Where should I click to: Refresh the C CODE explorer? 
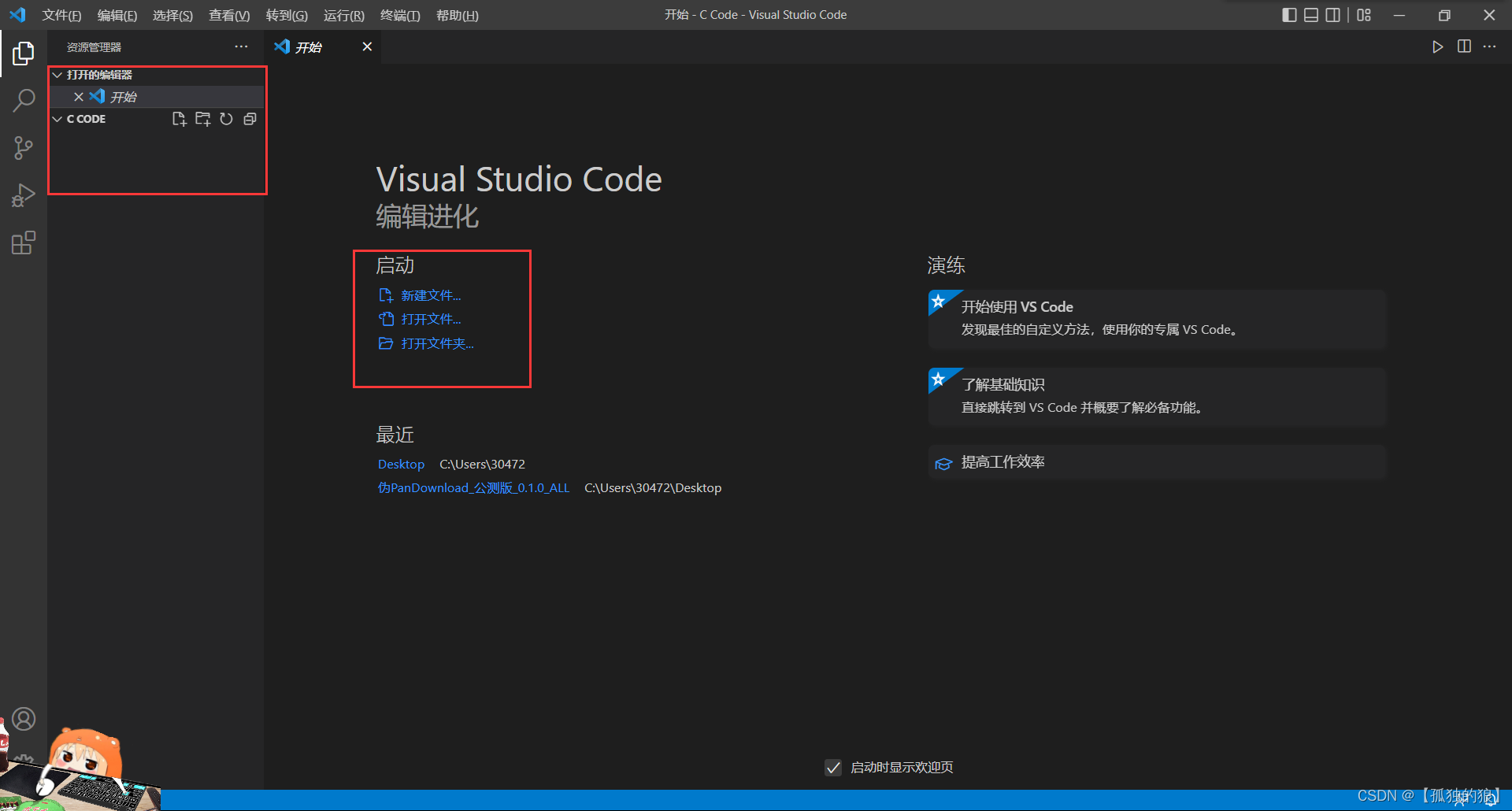click(226, 119)
